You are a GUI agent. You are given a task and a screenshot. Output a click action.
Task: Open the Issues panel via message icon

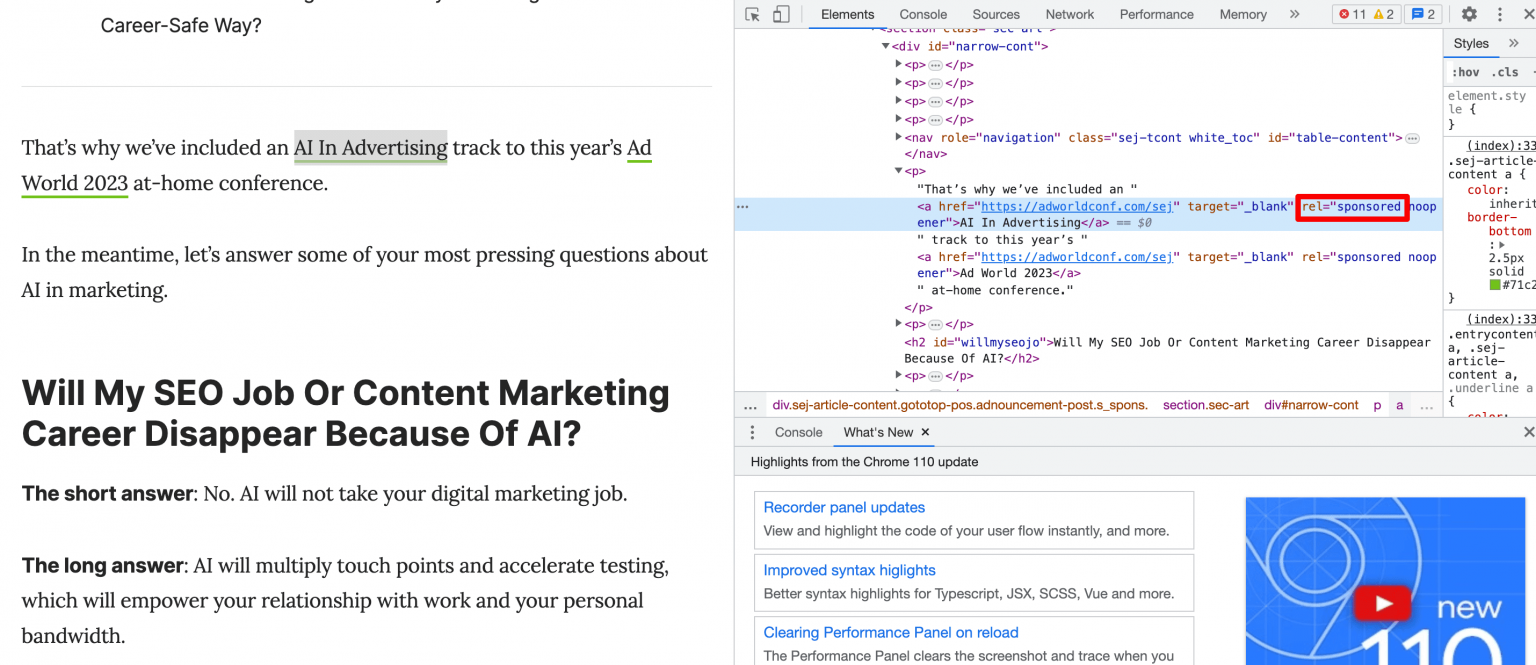(1423, 14)
